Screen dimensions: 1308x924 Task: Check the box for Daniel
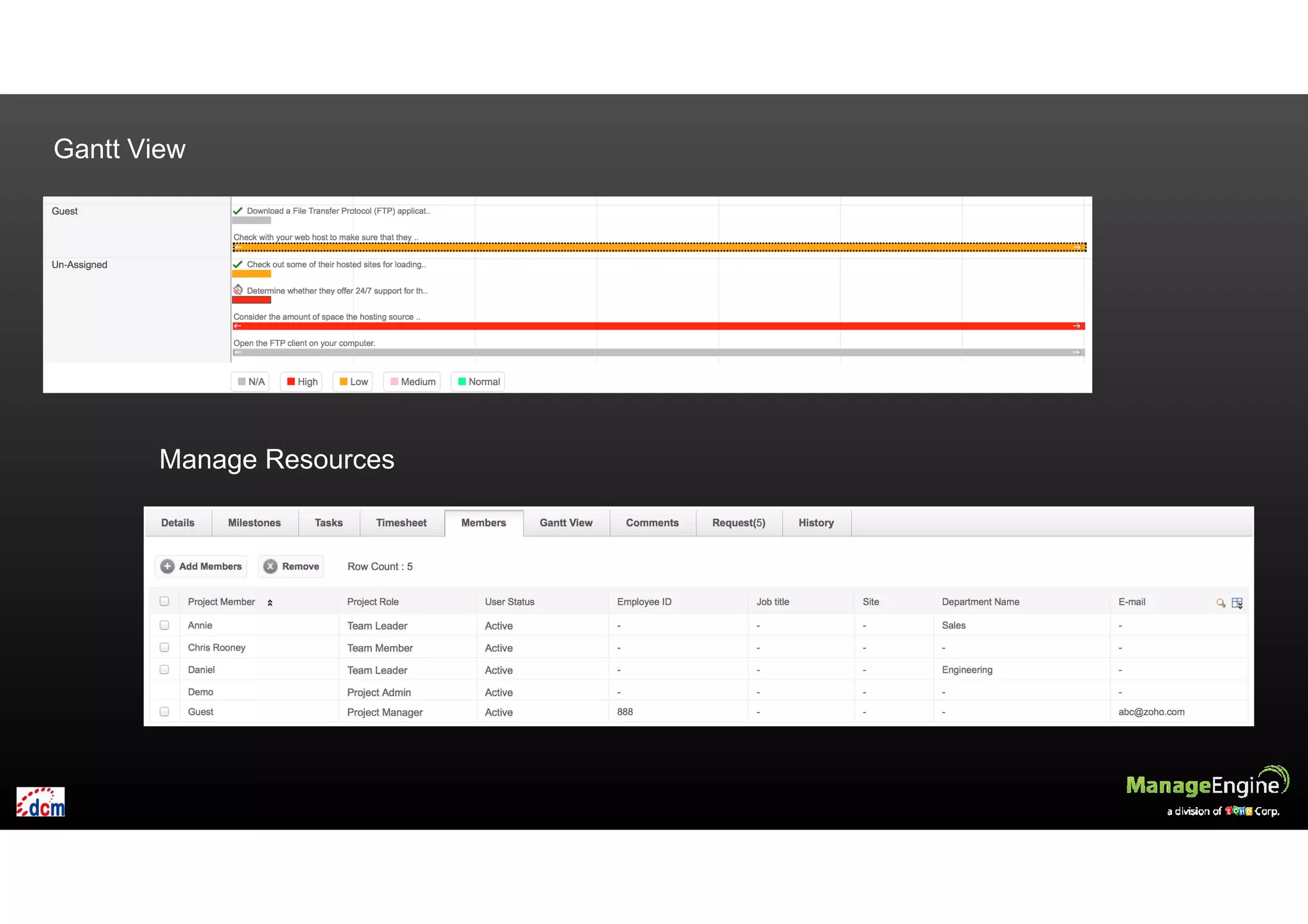tap(164, 670)
